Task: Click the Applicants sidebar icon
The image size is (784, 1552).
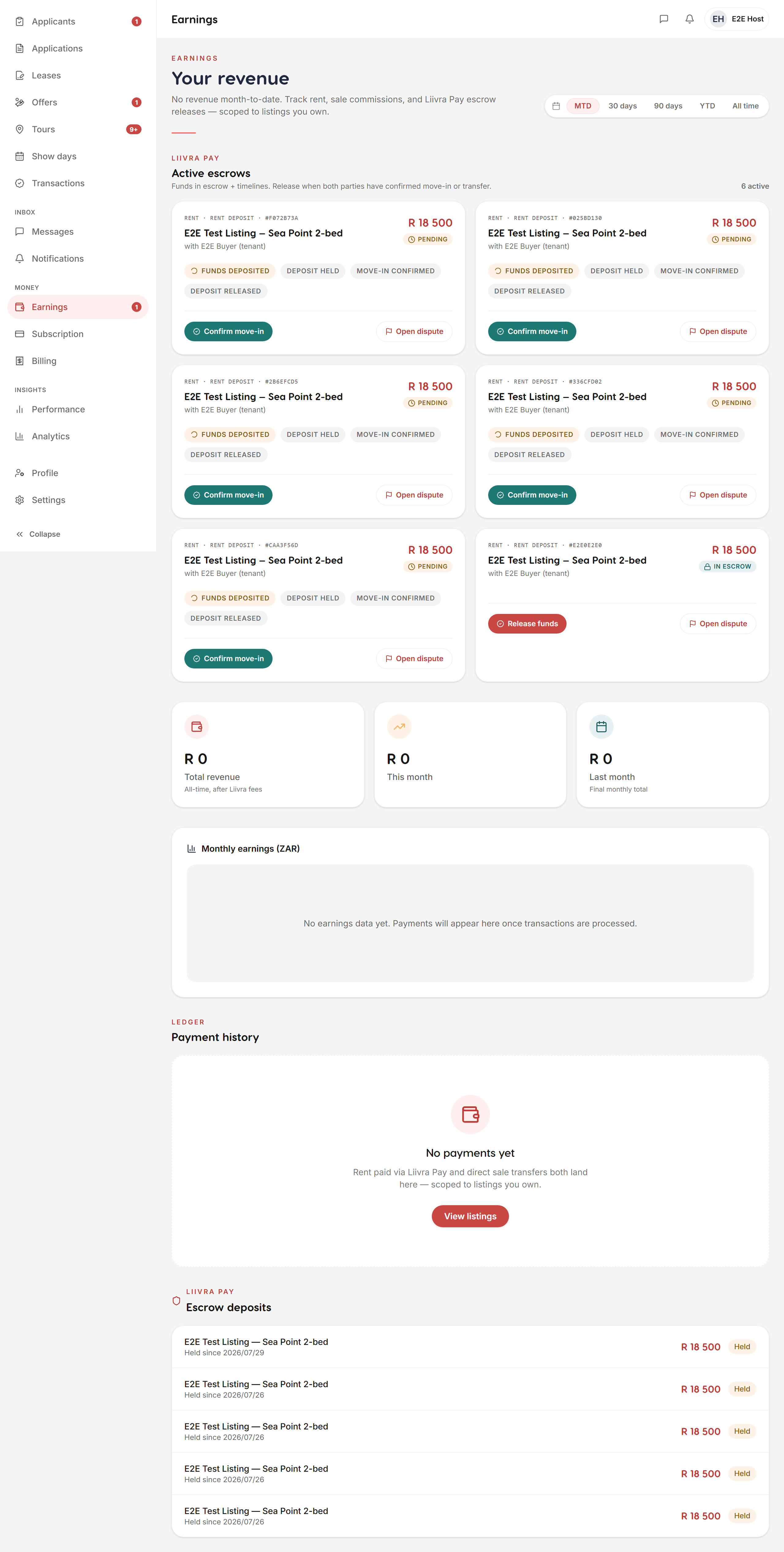Action: coord(19,22)
